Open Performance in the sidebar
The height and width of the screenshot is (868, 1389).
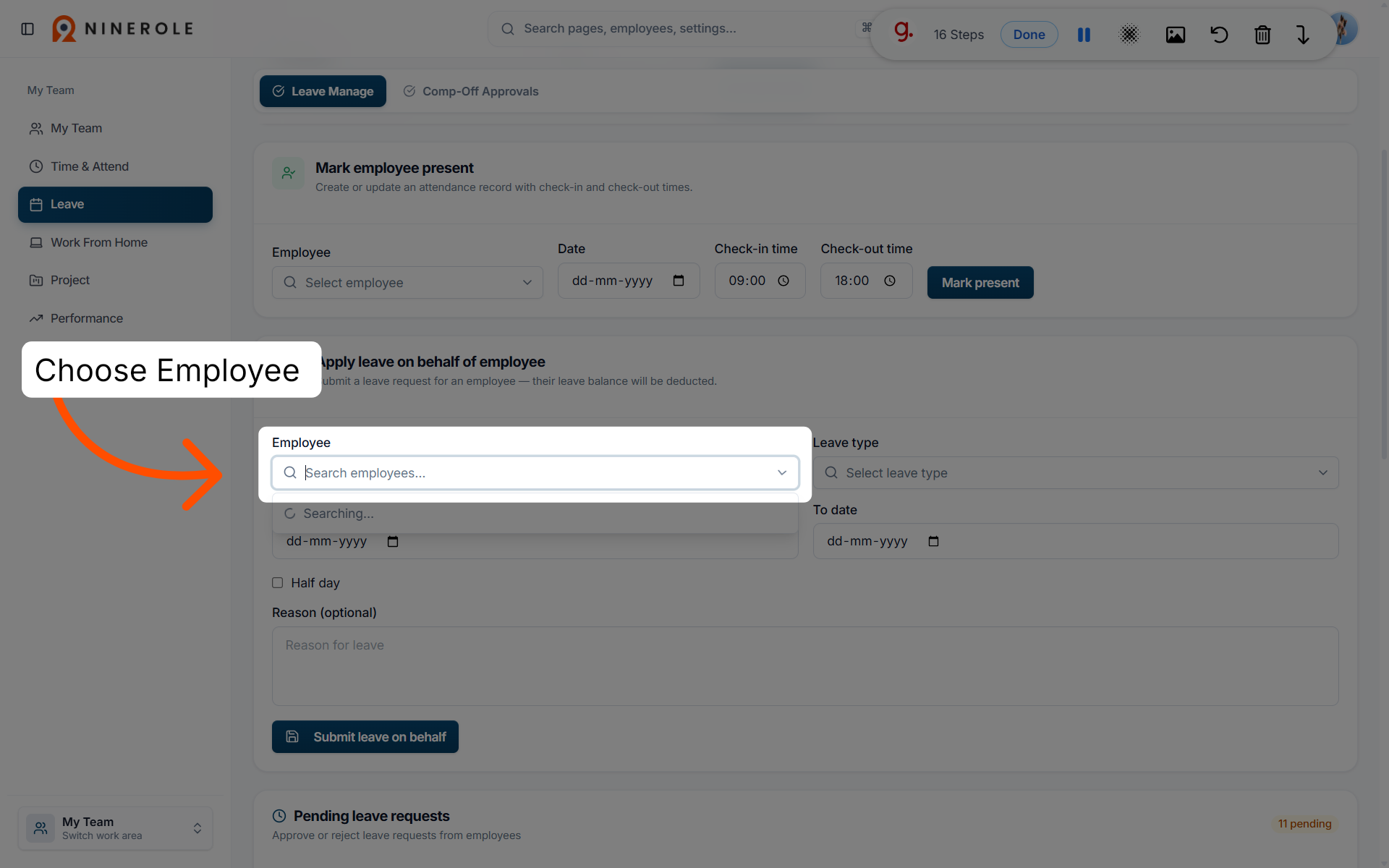(x=115, y=318)
